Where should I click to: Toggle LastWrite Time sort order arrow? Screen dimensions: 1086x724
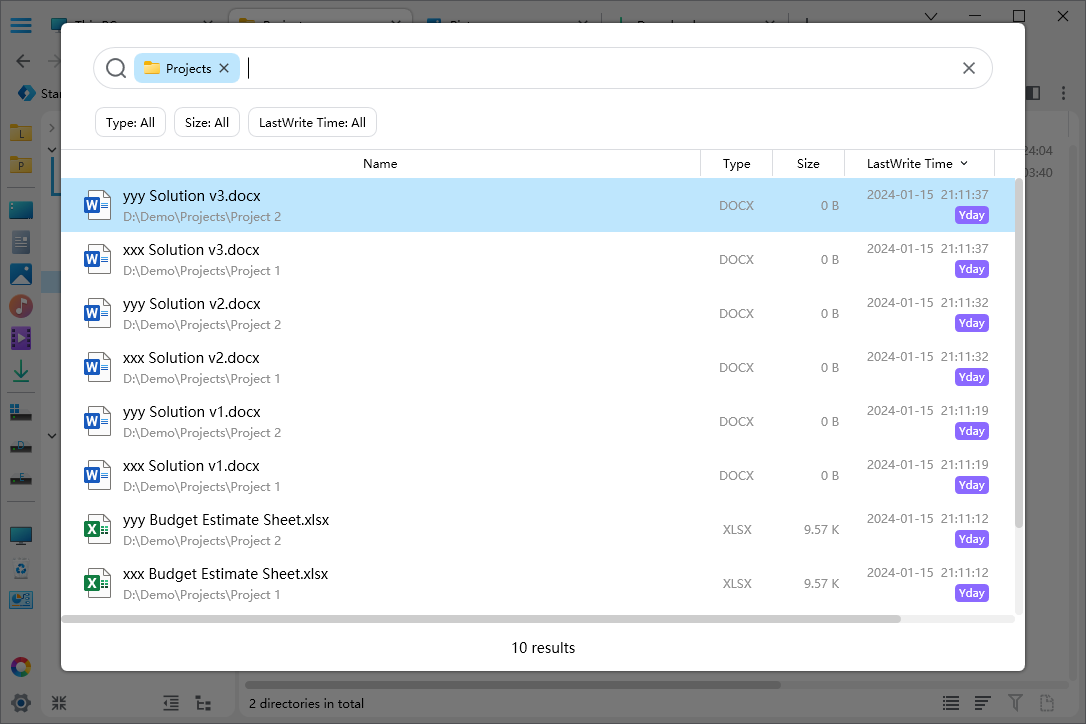(x=964, y=164)
